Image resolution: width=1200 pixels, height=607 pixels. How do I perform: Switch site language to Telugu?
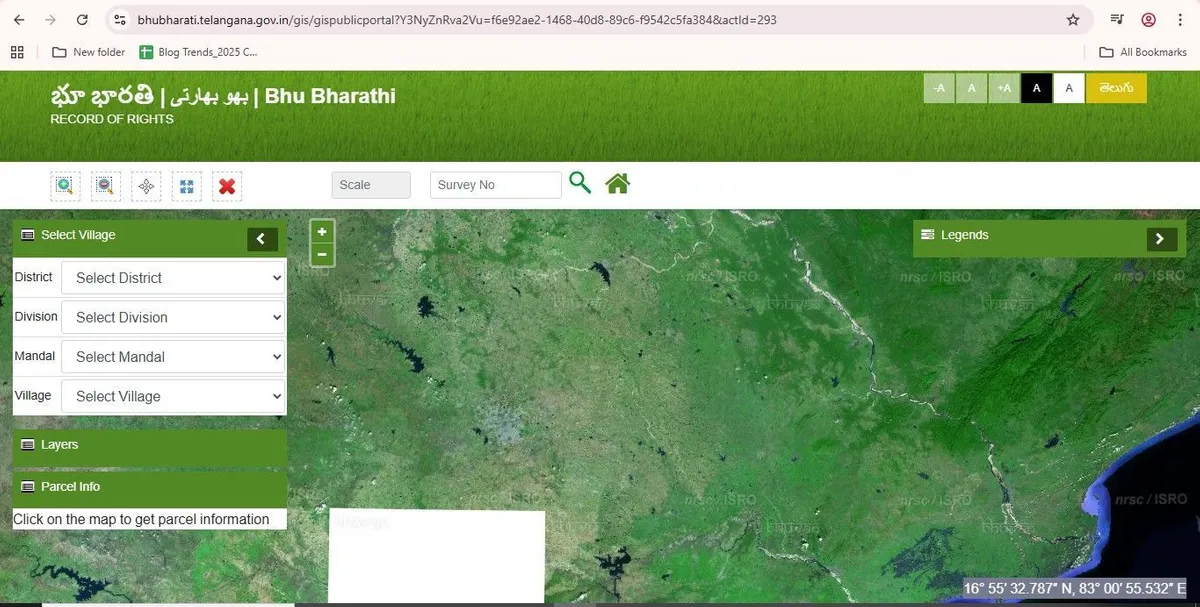coord(1117,88)
